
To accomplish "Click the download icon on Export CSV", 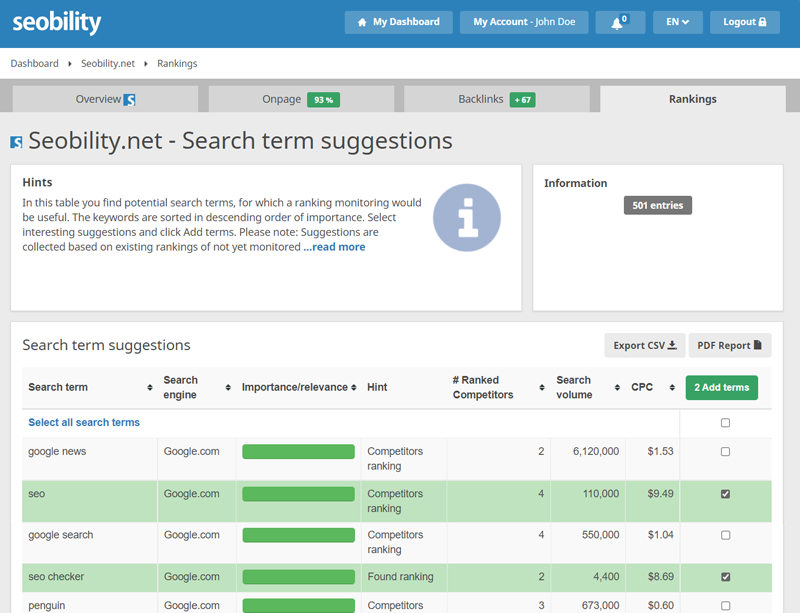I will tap(673, 344).
